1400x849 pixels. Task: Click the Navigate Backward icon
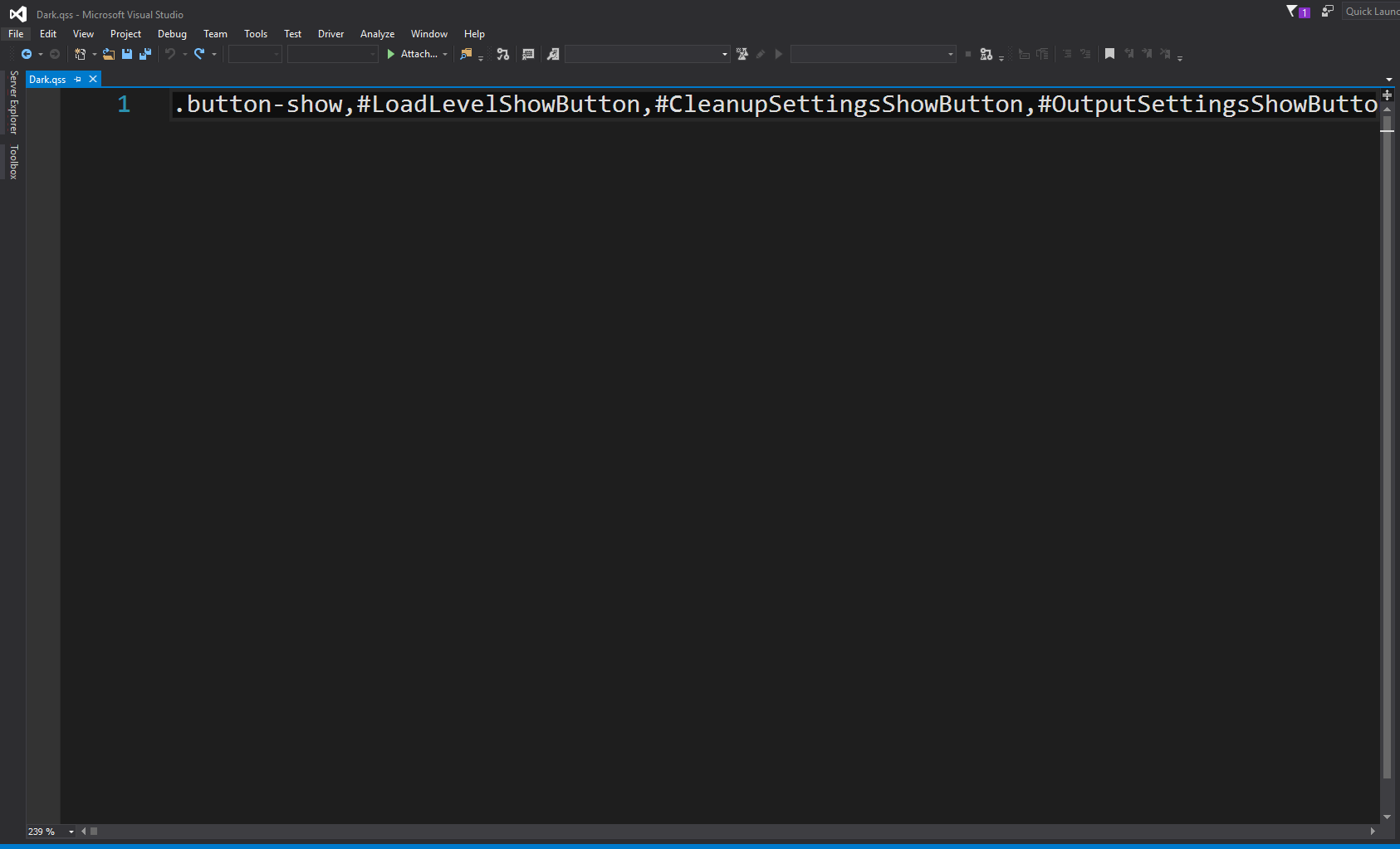(27, 54)
